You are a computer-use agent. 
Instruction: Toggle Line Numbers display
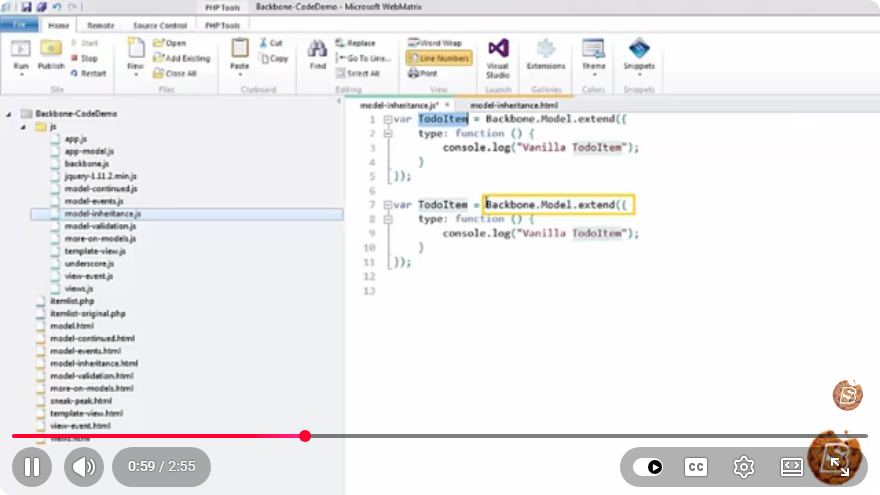pos(439,58)
